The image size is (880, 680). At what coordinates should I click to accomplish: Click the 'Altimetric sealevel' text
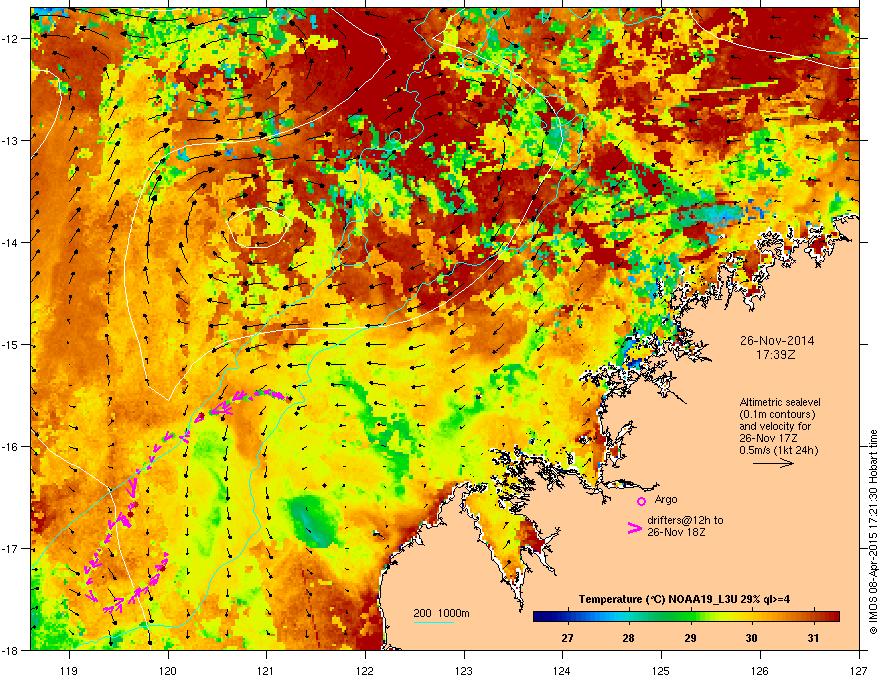coord(780,402)
